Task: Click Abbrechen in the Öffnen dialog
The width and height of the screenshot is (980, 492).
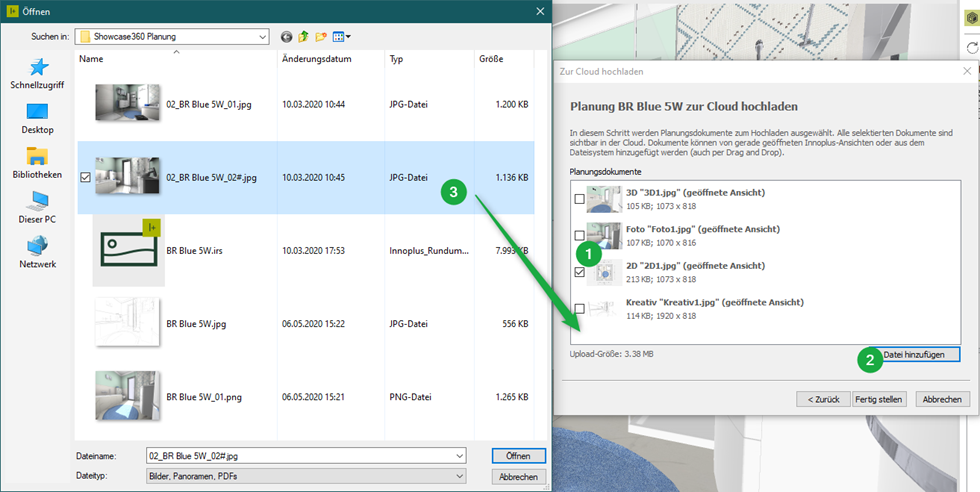Action: [x=518, y=476]
